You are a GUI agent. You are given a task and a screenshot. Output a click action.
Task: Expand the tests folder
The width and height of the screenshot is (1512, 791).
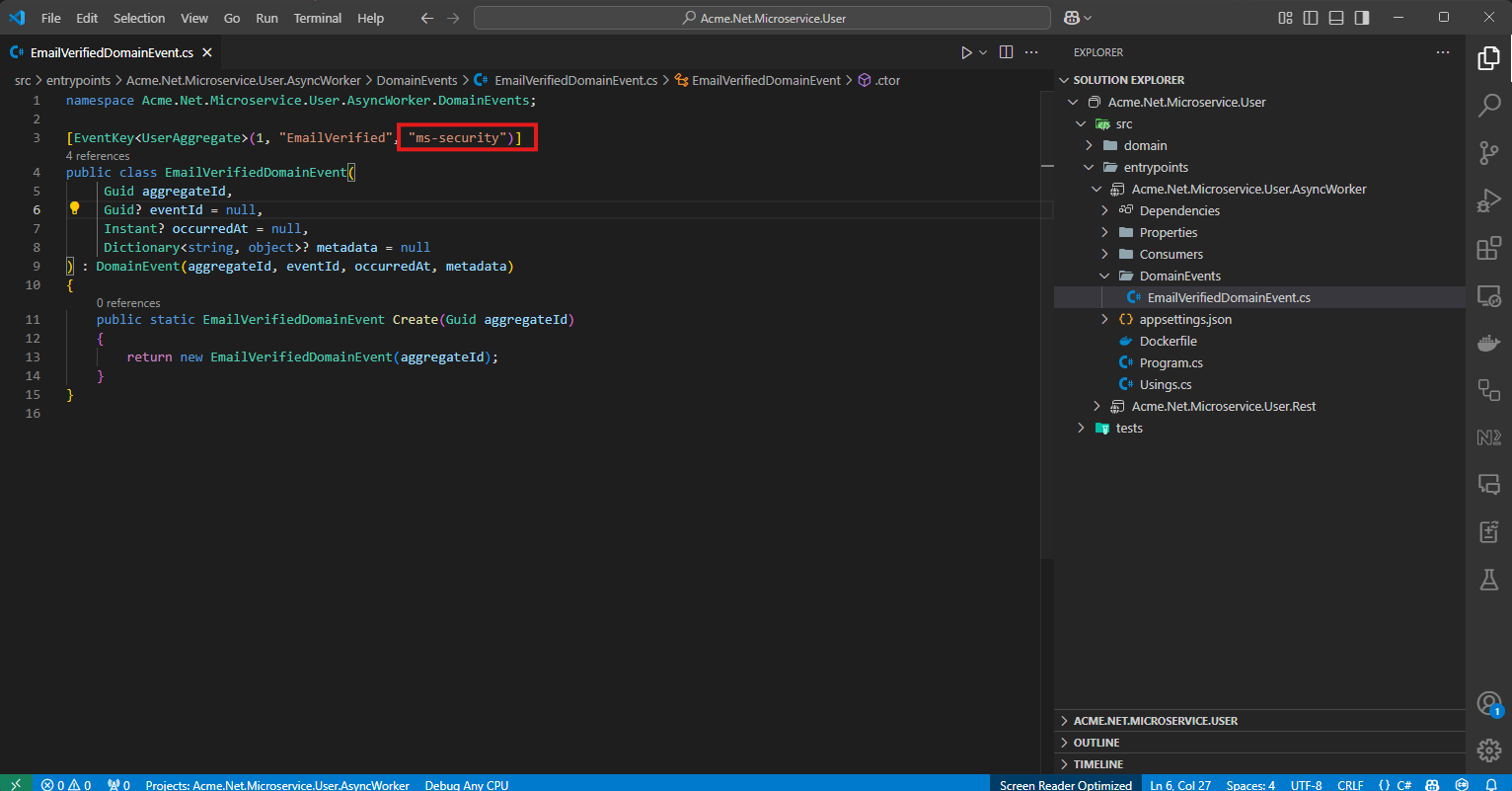point(1081,428)
